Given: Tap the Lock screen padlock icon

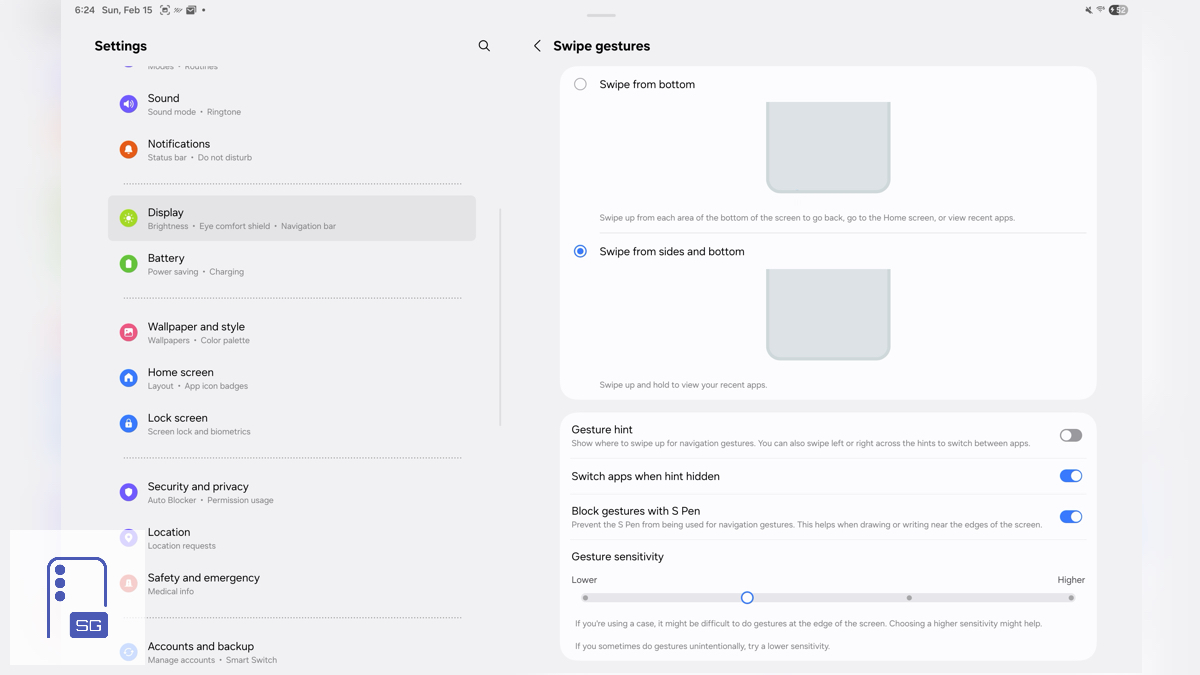Looking at the screenshot, I should coord(128,424).
